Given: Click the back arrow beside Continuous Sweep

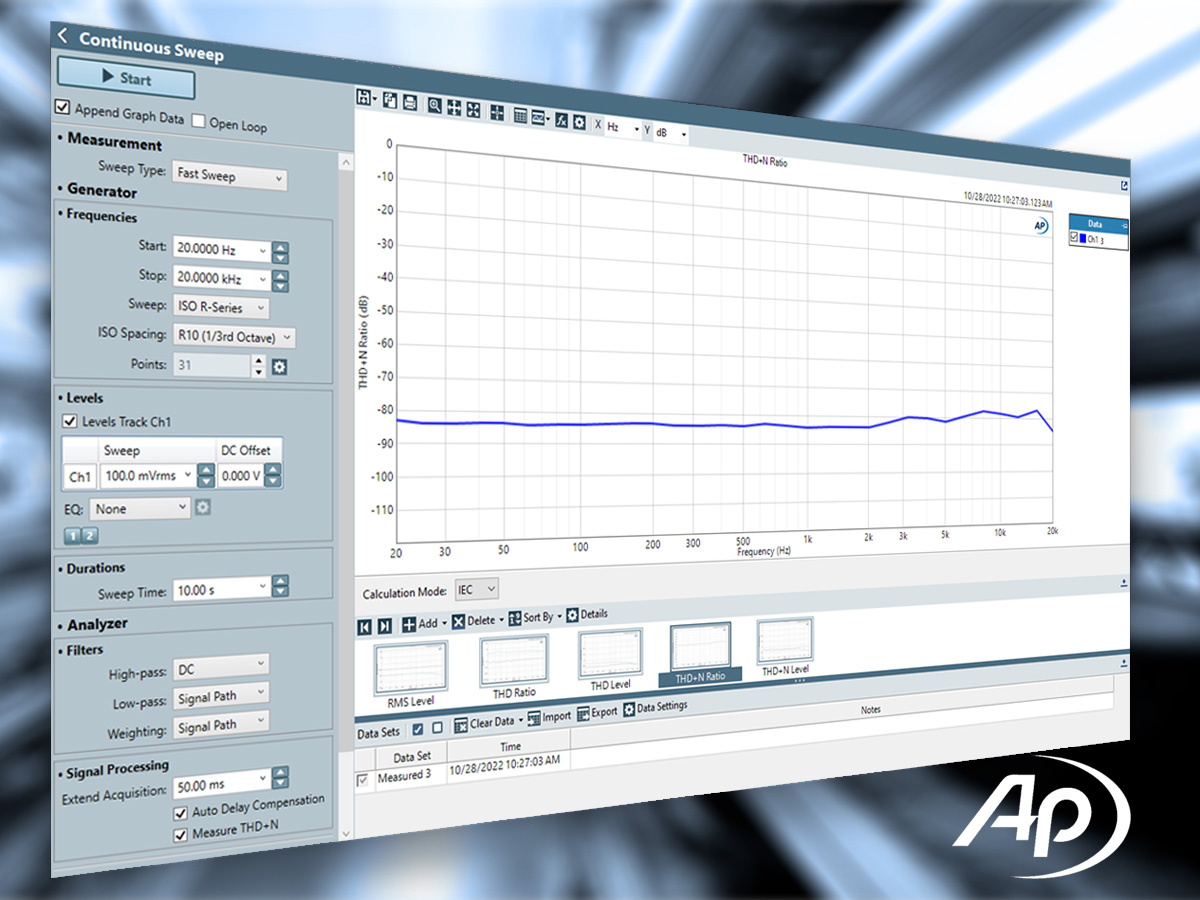Looking at the screenshot, I should (62, 36).
